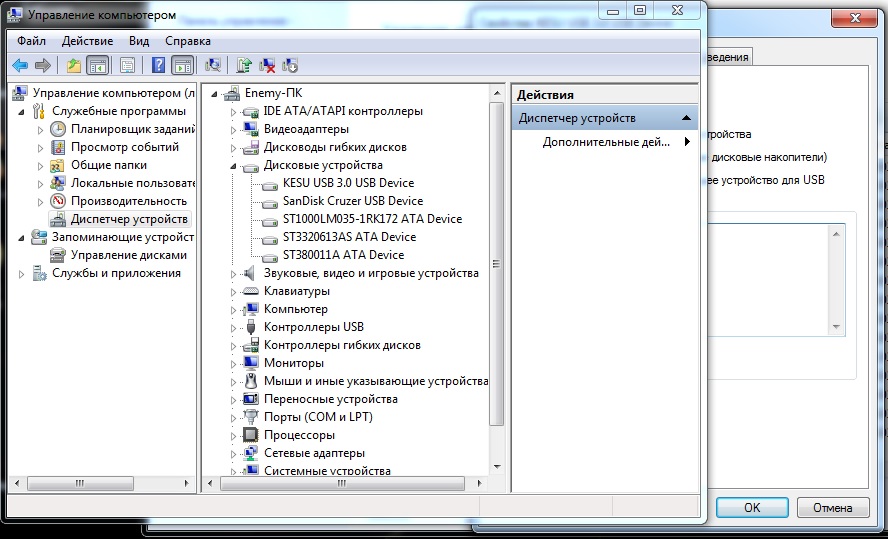Image resolution: width=888 pixels, height=539 pixels.
Task: Expand the Сетевые адаптеры category
Action: (233, 454)
